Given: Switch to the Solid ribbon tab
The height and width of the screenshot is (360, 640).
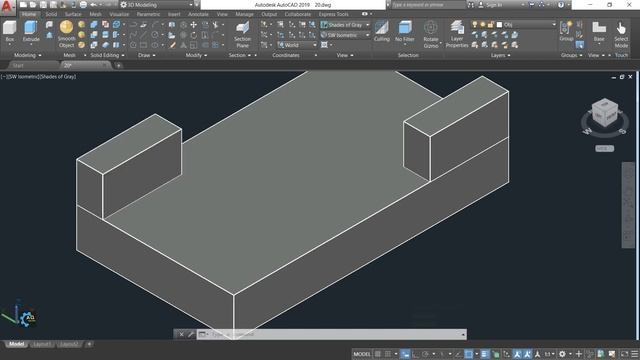Looking at the screenshot, I should pyautogui.click(x=51, y=14).
